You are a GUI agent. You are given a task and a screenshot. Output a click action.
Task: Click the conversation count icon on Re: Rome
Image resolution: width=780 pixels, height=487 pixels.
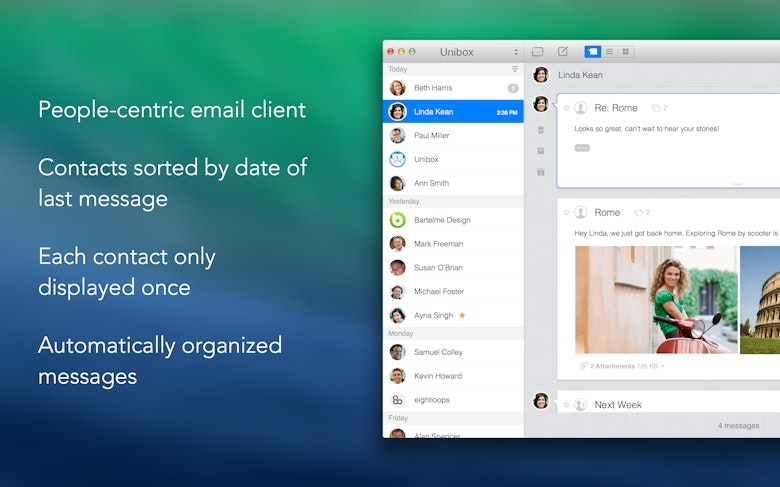pos(658,108)
